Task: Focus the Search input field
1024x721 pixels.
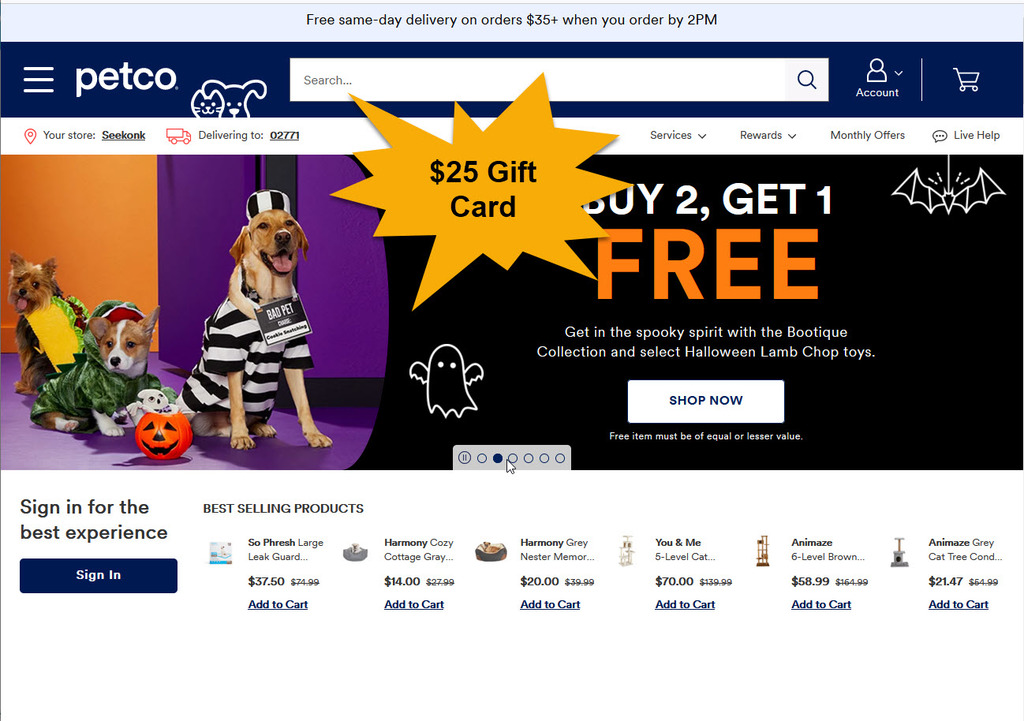Action: click(538, 80)
